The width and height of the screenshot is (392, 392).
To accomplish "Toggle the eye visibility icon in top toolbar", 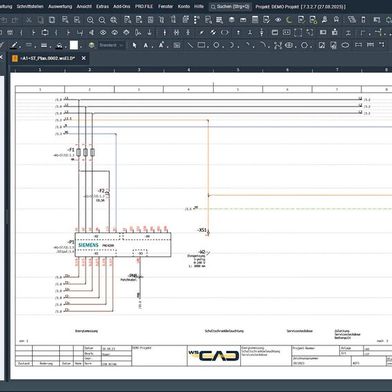I will [278, 20].
